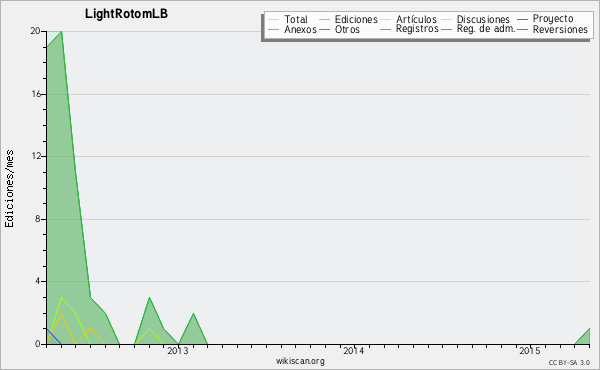
Task: Click the y-axis label 0
Action: tap(38, 344)
